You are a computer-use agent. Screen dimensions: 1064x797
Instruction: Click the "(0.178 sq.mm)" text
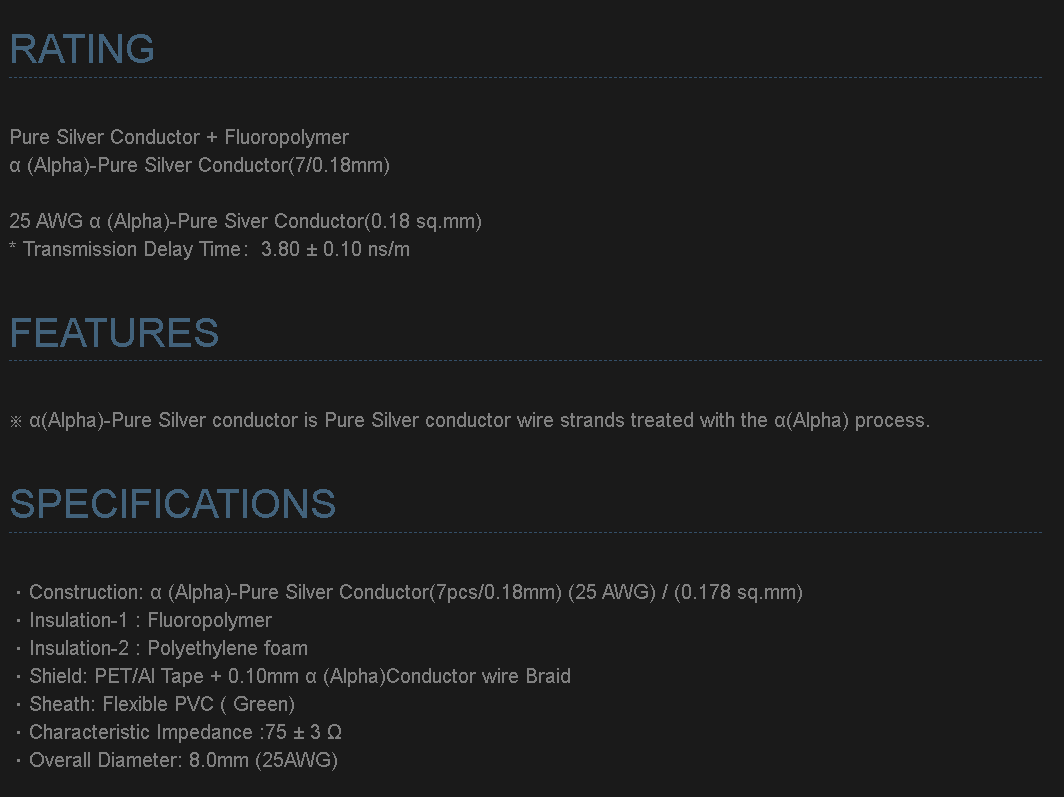click(x=738, y=592)
